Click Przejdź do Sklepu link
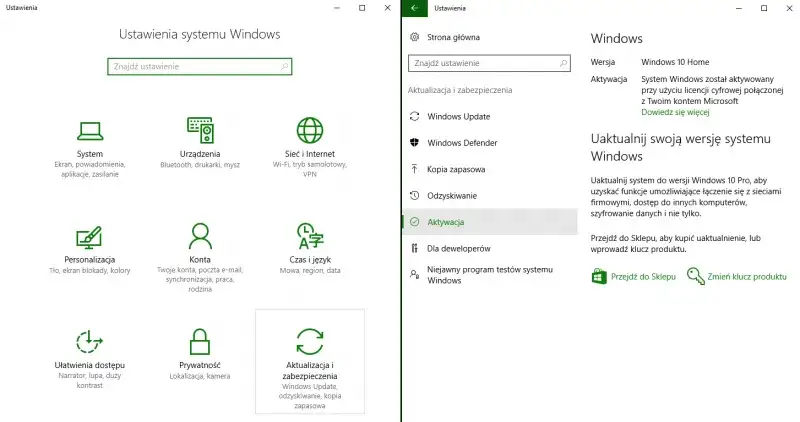 [x=643, y=277]
